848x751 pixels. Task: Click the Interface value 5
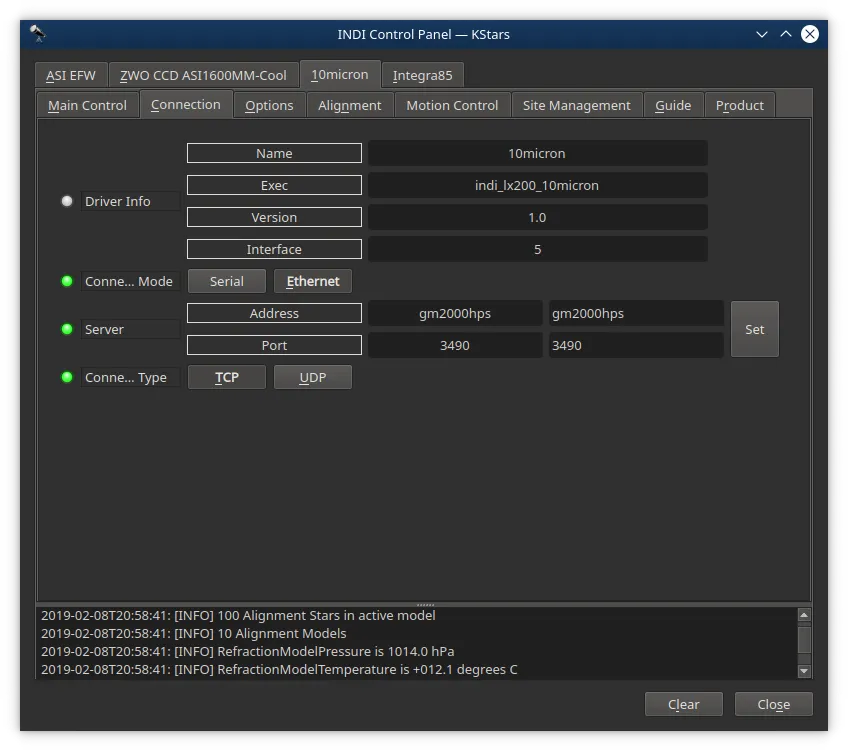[537, 249]
